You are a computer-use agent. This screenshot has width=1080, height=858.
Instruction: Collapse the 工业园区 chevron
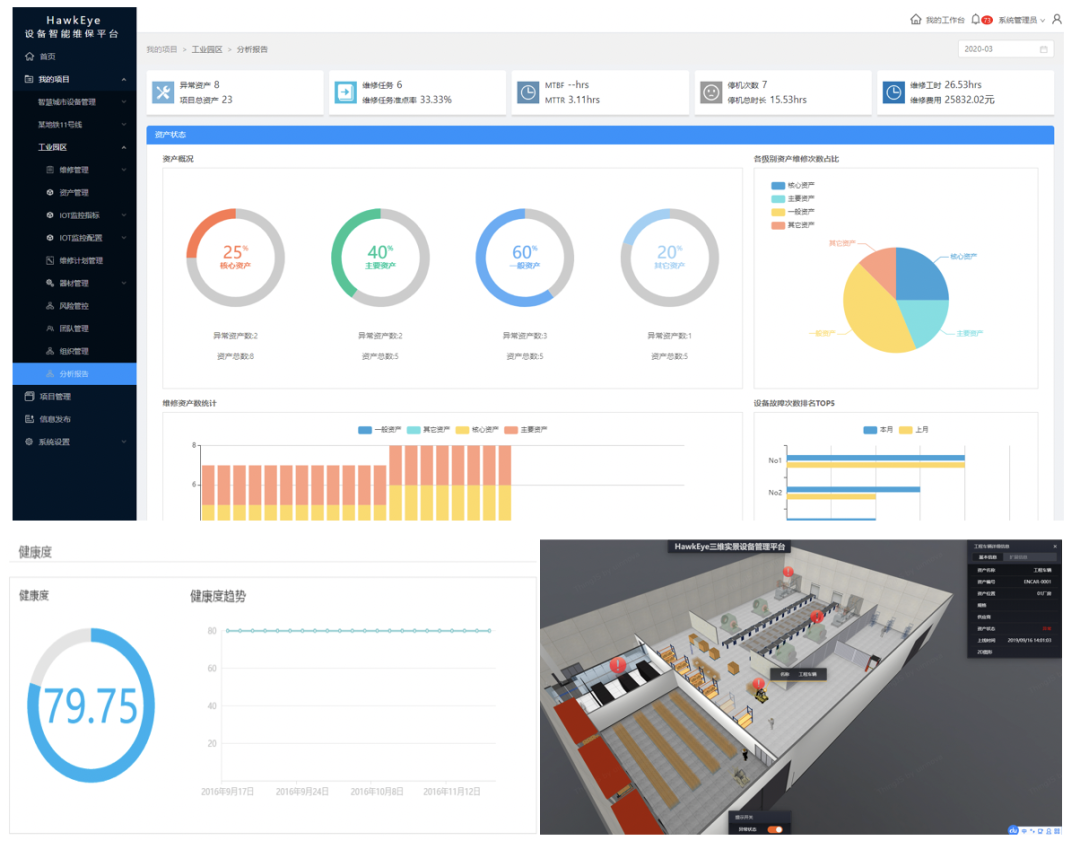click(124, 147)
